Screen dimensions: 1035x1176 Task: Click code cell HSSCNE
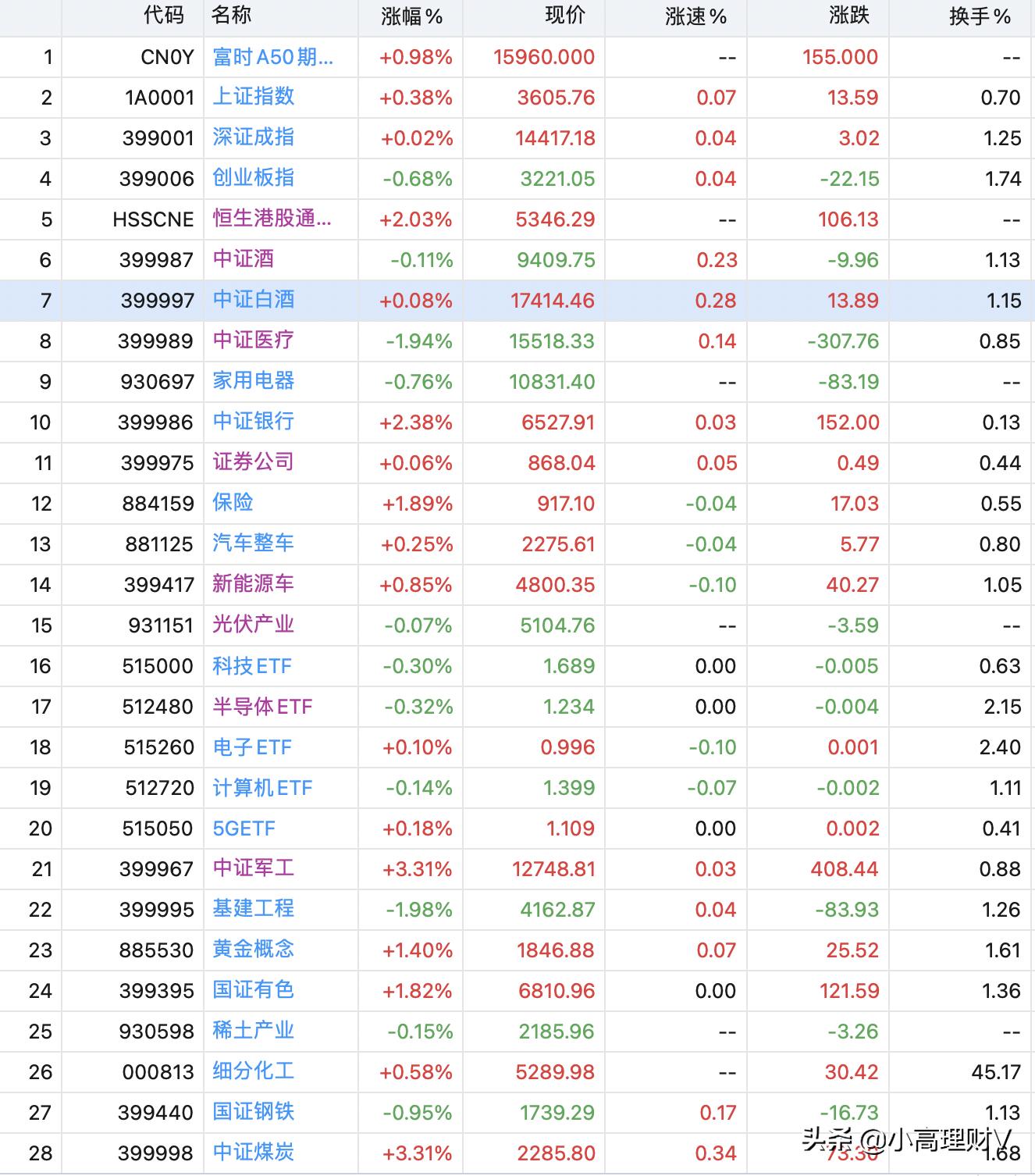153,219
